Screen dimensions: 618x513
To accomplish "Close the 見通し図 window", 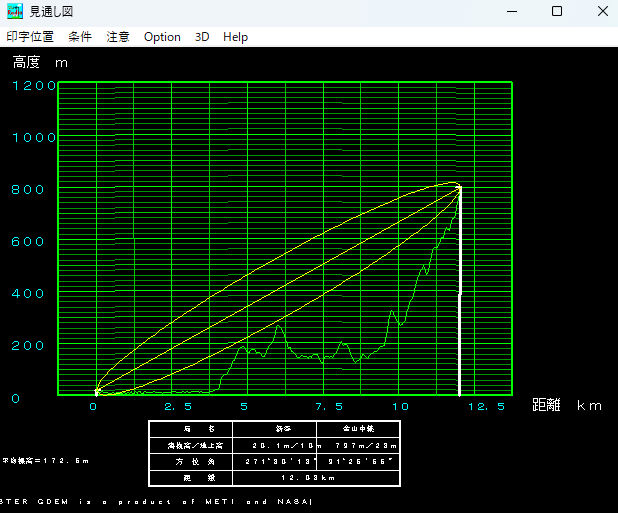I will click(x=602, y=12).
